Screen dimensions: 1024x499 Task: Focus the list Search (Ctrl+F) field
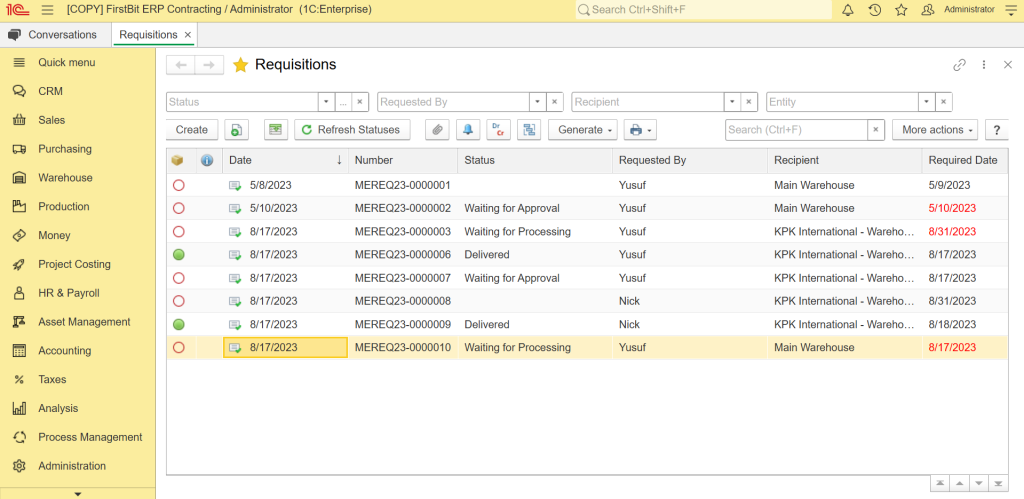pos(796,130)
